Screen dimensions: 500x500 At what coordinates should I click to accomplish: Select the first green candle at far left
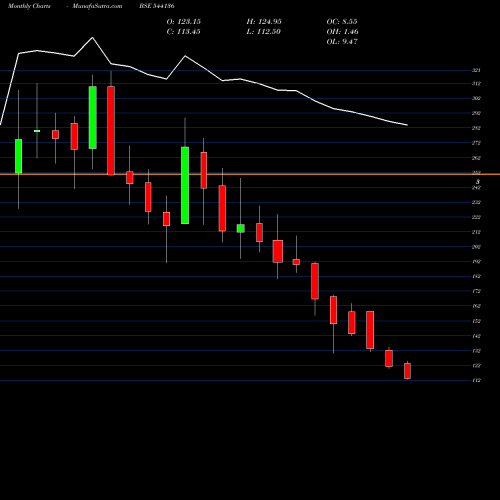(x=19, y=156)
